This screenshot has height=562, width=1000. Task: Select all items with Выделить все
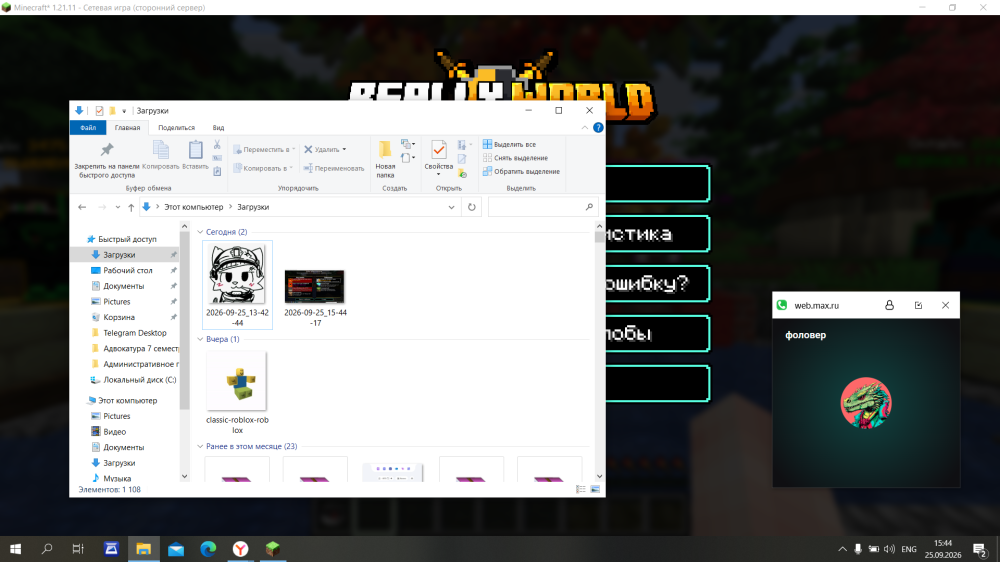tap(509, 144)
